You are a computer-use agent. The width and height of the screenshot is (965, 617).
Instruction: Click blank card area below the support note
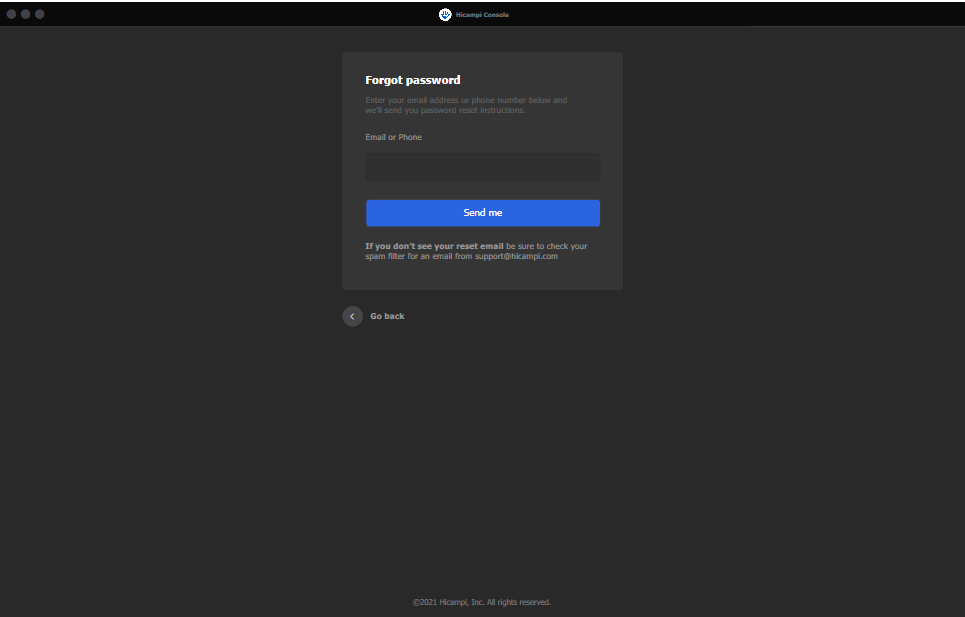[x=482, y=277]
